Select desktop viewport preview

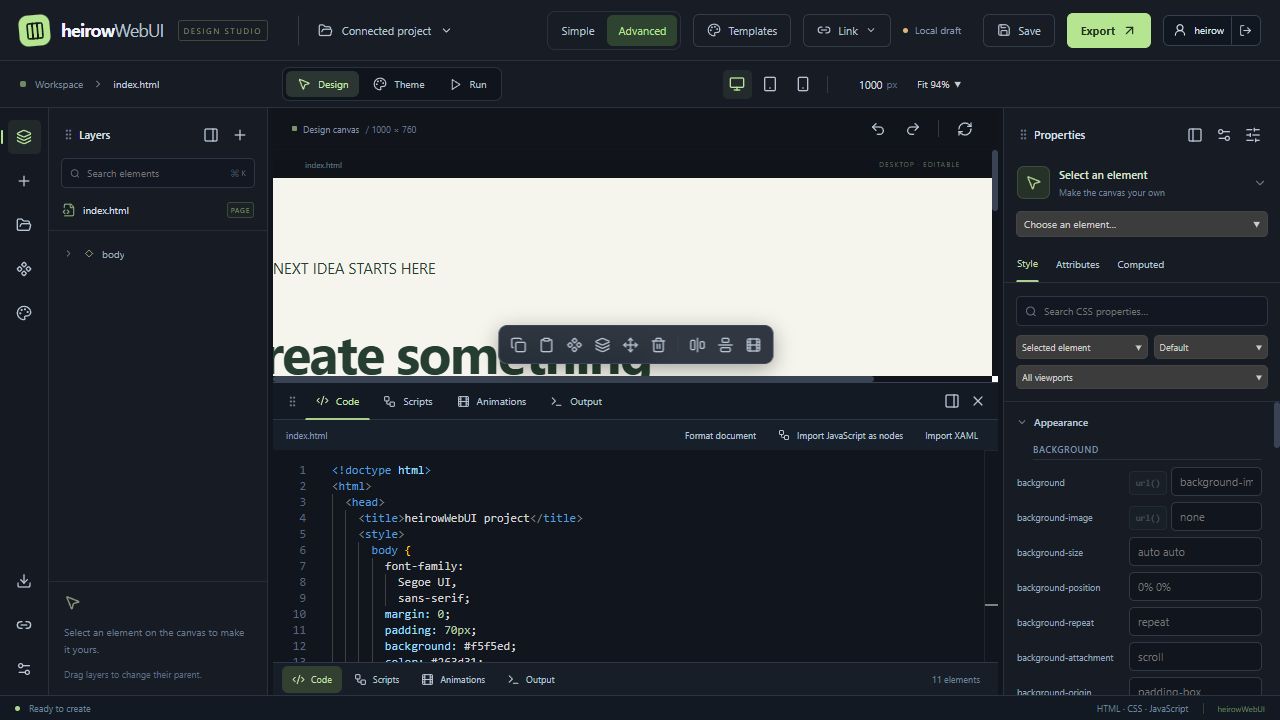737,85
